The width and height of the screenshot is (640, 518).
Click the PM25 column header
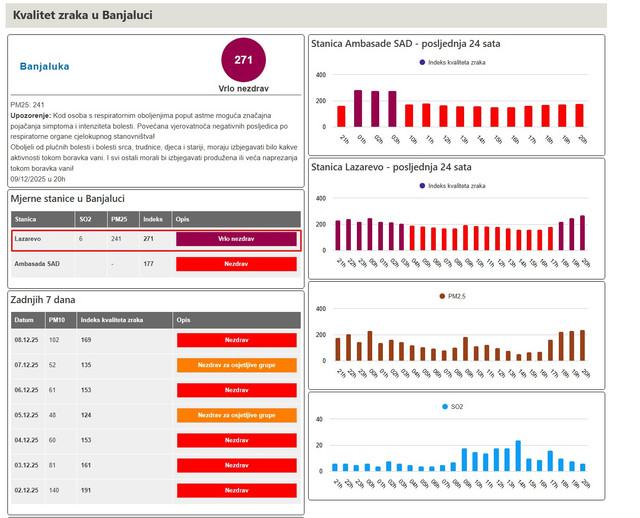[123, 219]
